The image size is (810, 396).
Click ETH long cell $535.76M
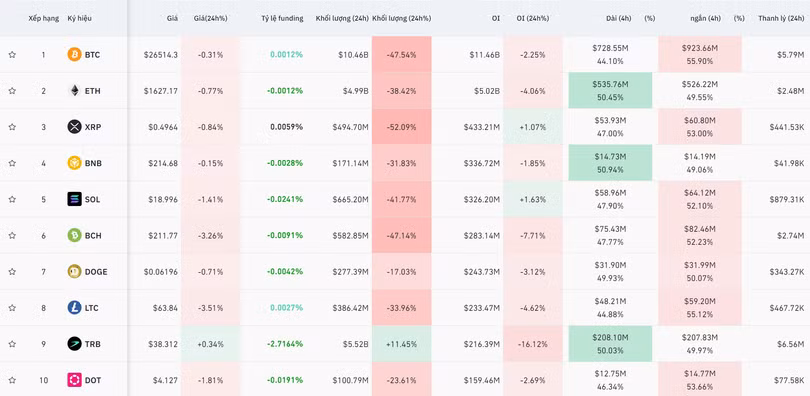(x=610, y=90)
